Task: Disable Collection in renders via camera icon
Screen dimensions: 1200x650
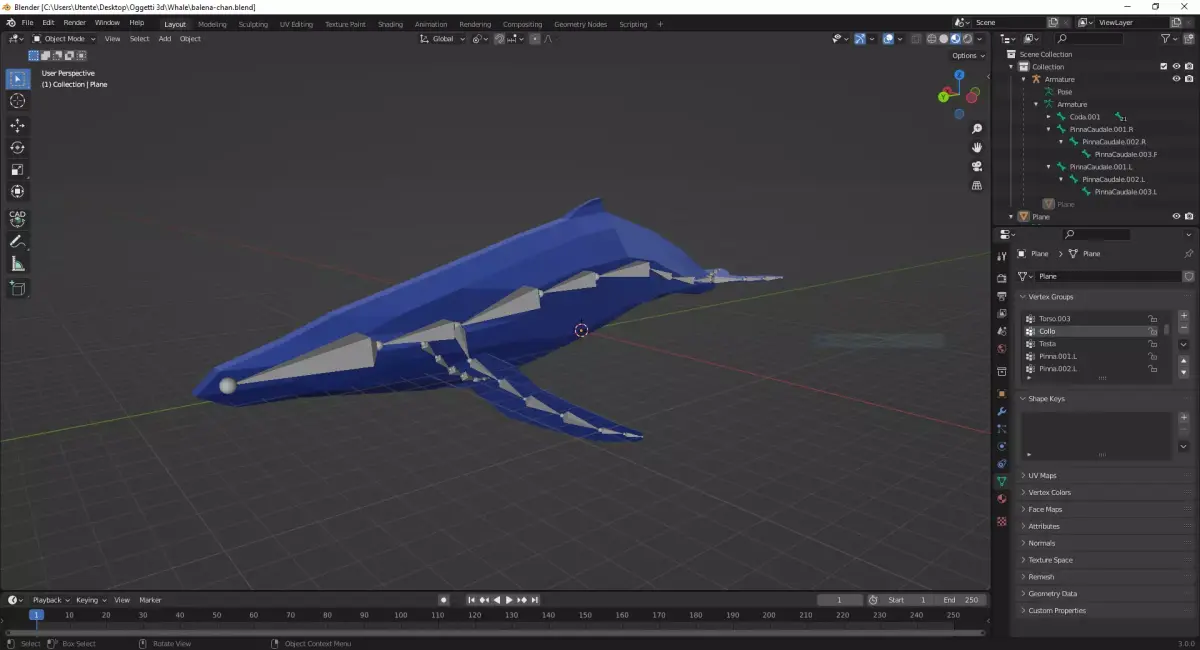Action: click(x=1188, y=67)
